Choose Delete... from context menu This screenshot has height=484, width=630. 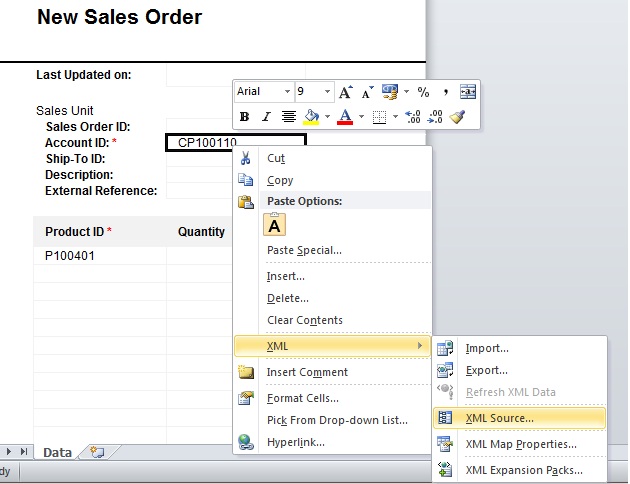288,298
